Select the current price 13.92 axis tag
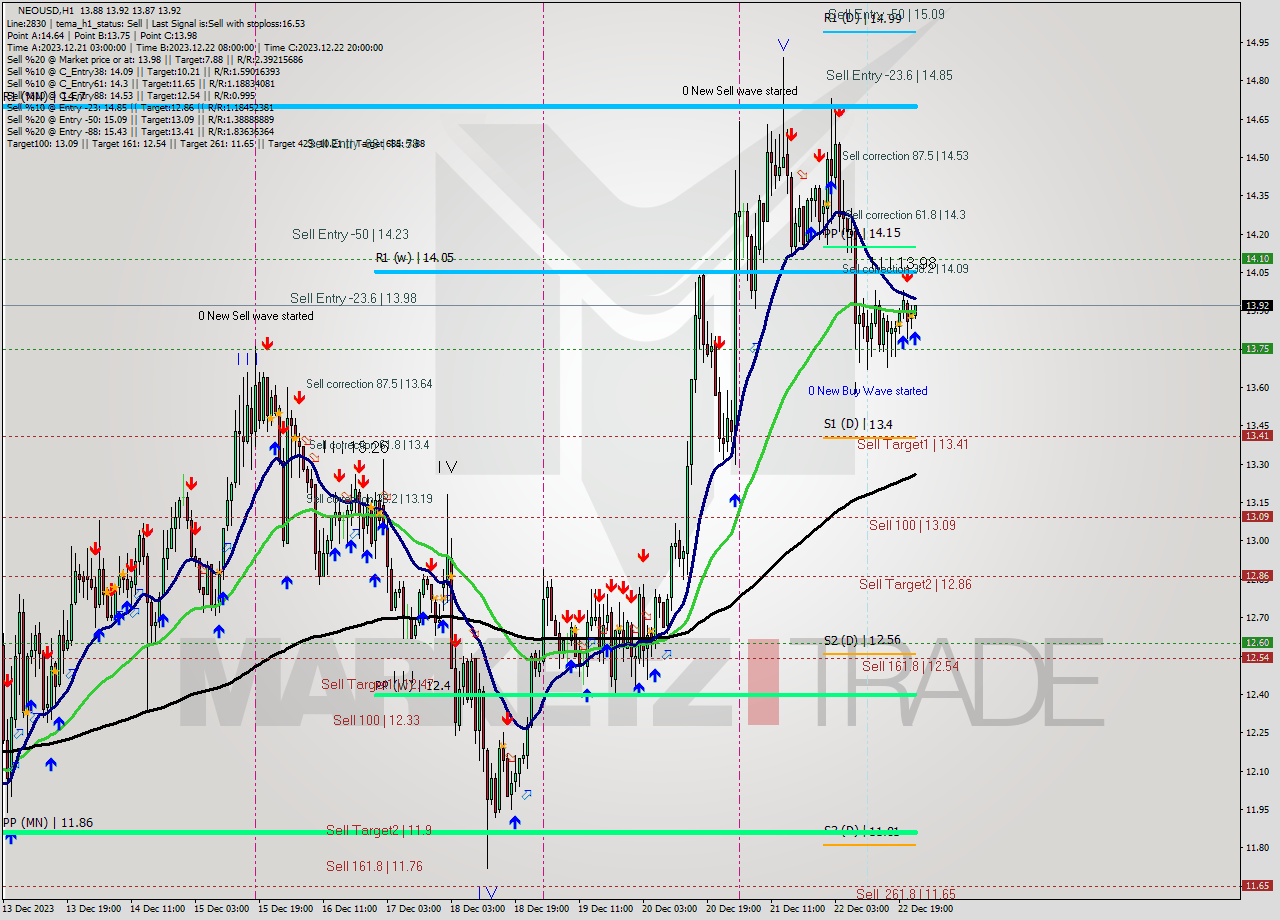Viewport: 1280px width, 920px height. (x=1256, y=305)
